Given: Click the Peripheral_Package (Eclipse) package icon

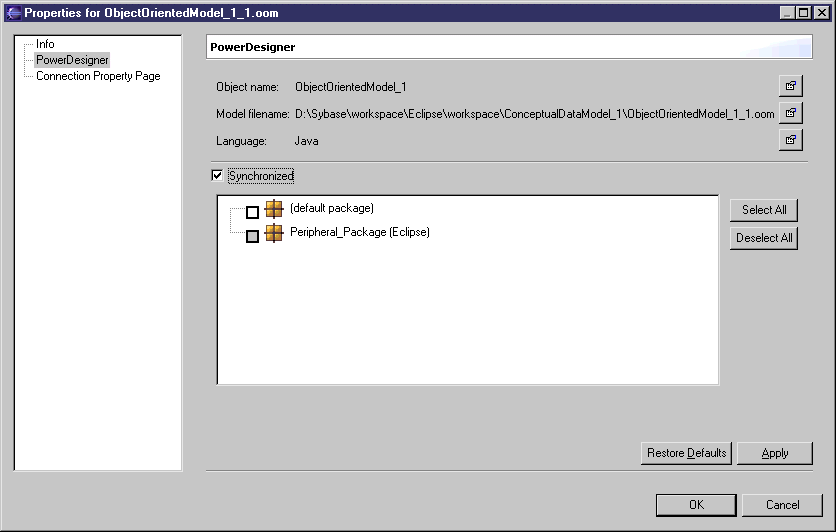Looking at the screenshot, I should [x=274, y=234].
